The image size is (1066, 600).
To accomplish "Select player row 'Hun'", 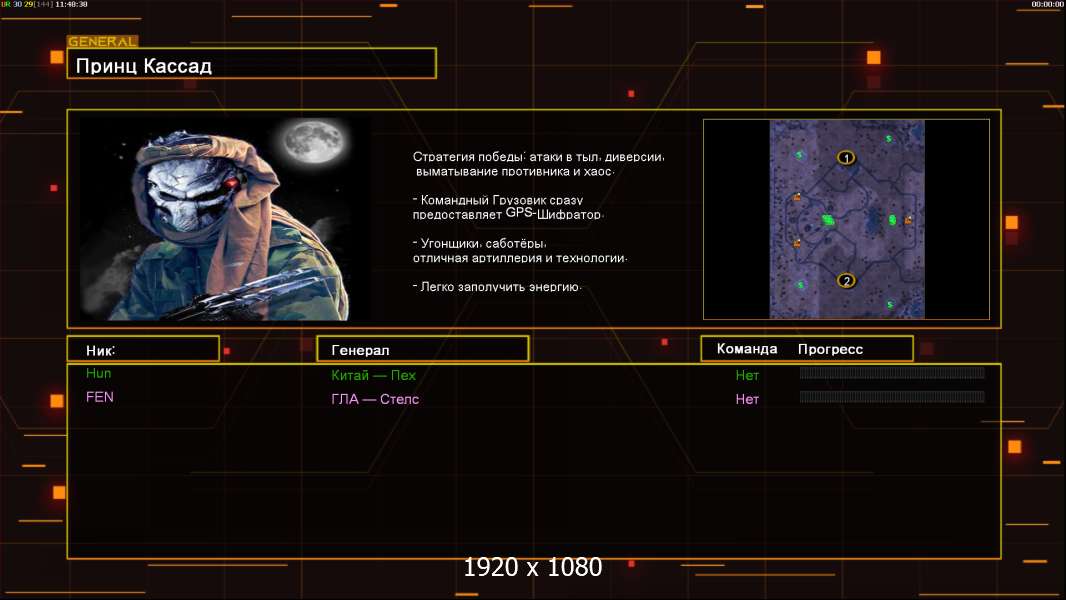I will [x=534, y=374].
